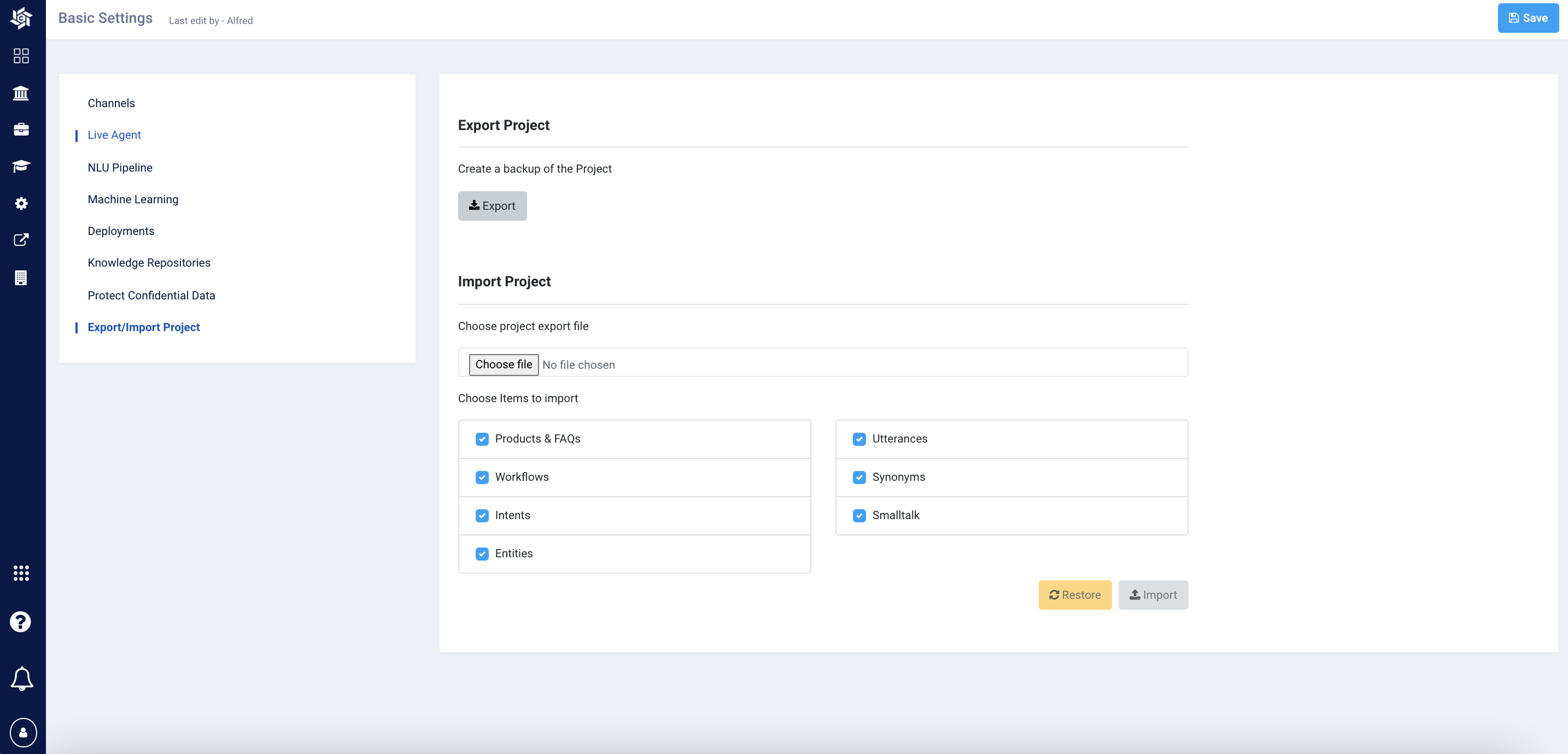The height and width of the screenshot is (754, 1568).
Task: Disable the Smalltalk checkbox
Action: coord(859,515)
